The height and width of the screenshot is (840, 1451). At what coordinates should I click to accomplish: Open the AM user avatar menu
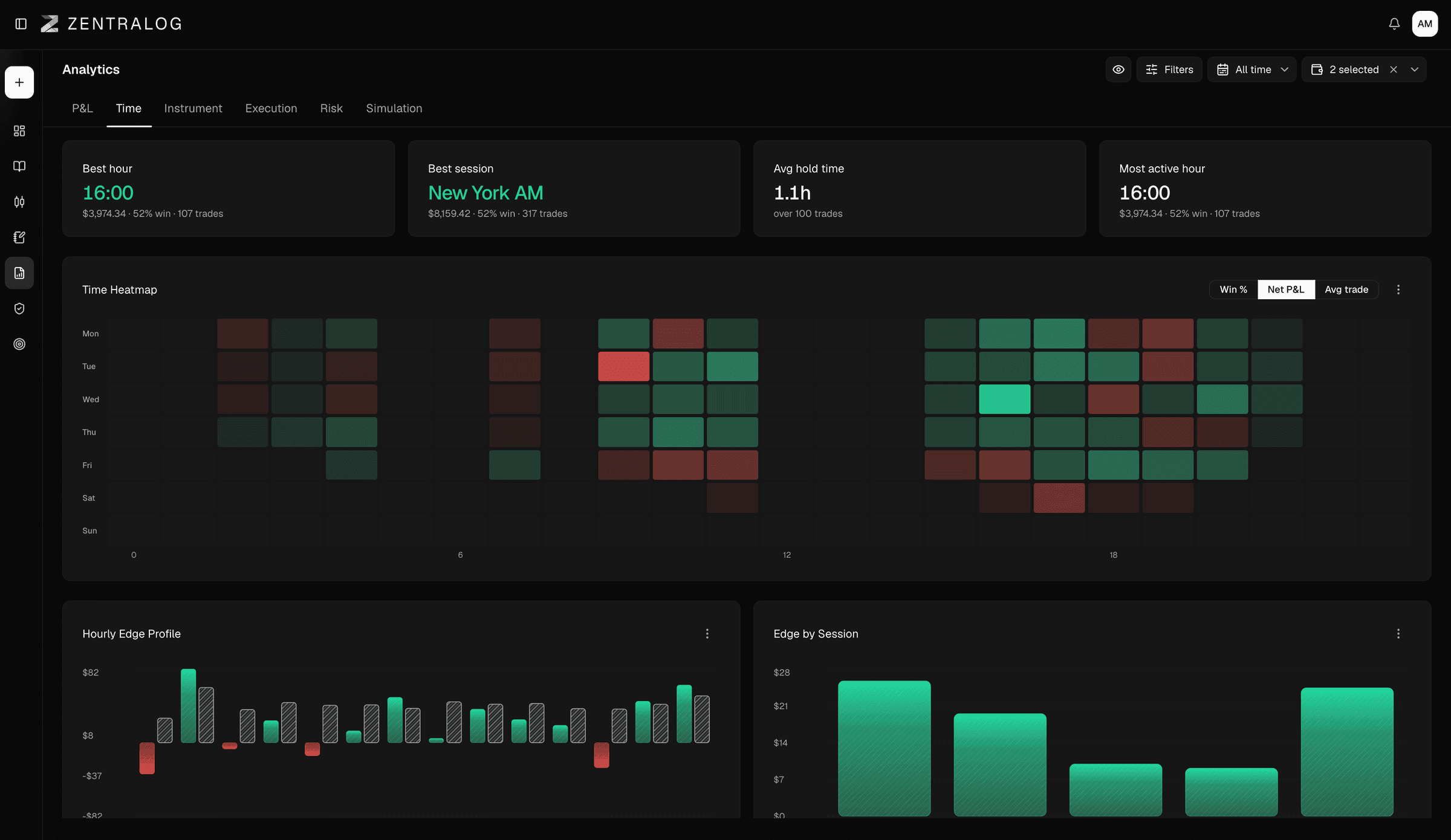(x=1425, y=24)
